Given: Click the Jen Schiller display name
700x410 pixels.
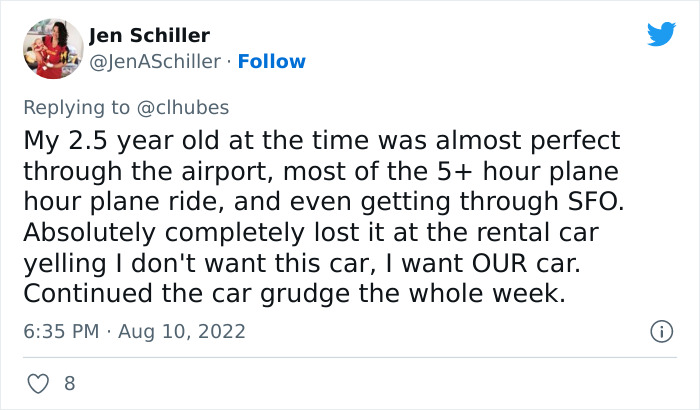Looking at the screenshot, I should 149,36.
